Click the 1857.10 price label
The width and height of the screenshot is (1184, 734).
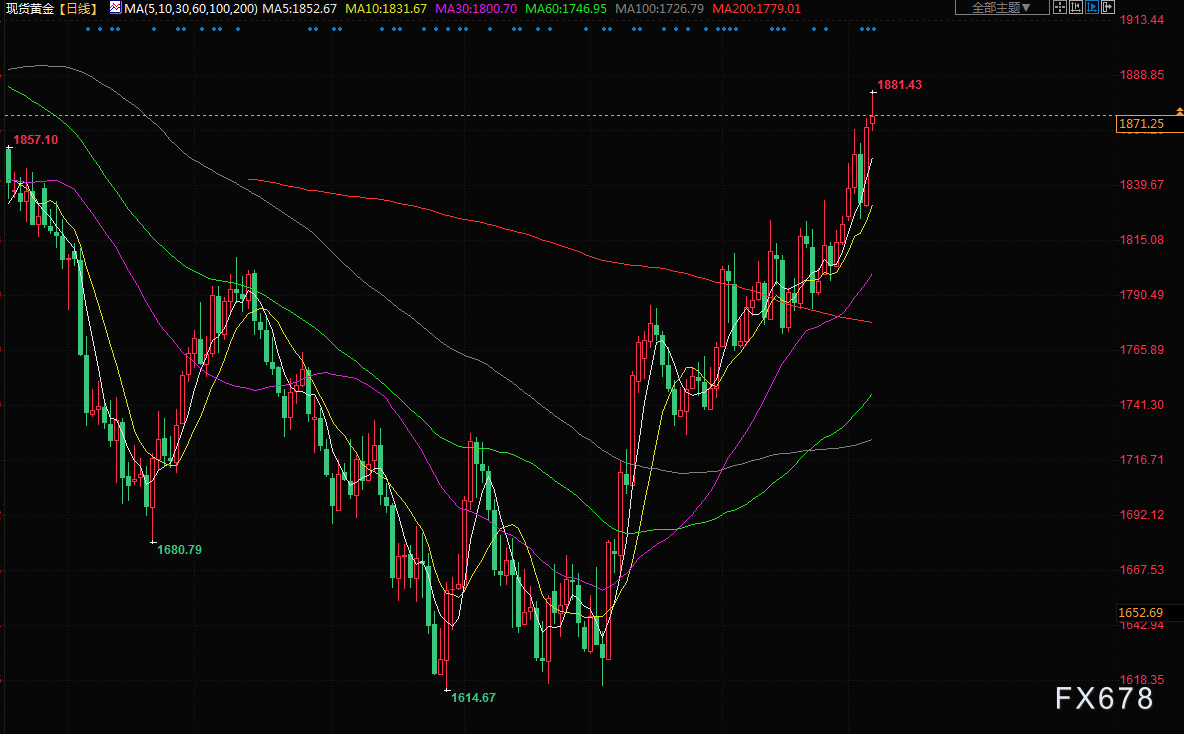click(x=35, y=140)
